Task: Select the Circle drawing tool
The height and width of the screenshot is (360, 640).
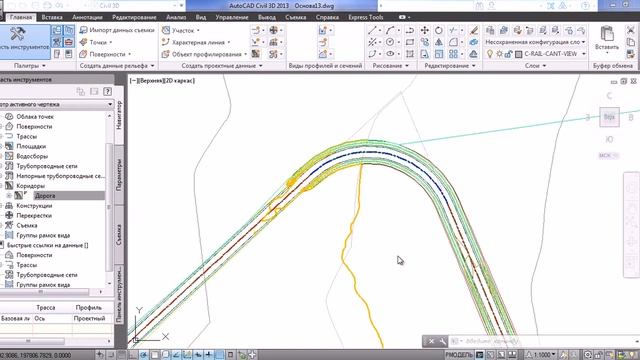Action: pyautogui.click(x=390, y=42)
